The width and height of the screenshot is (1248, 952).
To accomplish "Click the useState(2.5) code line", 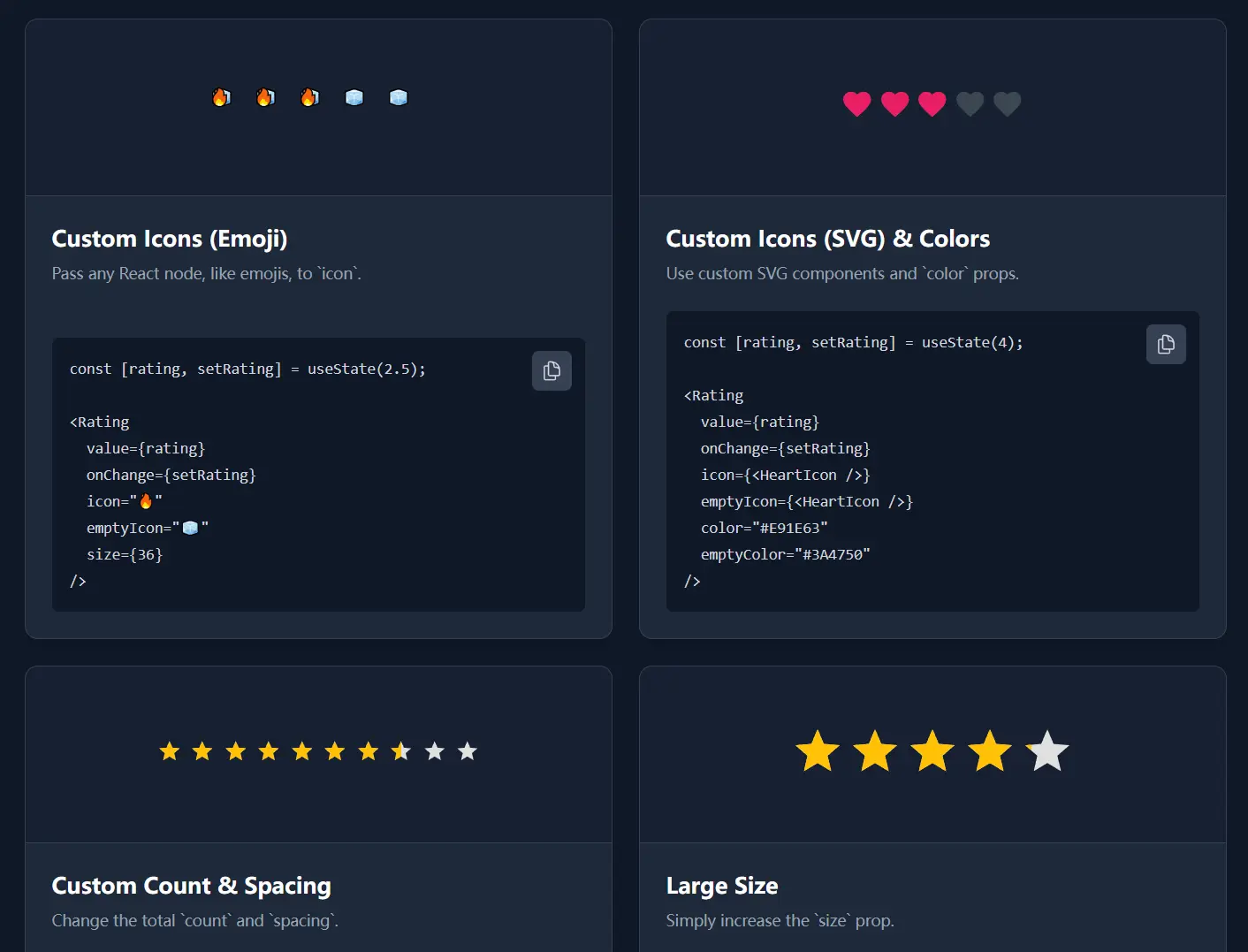I will tap(247, 369).
